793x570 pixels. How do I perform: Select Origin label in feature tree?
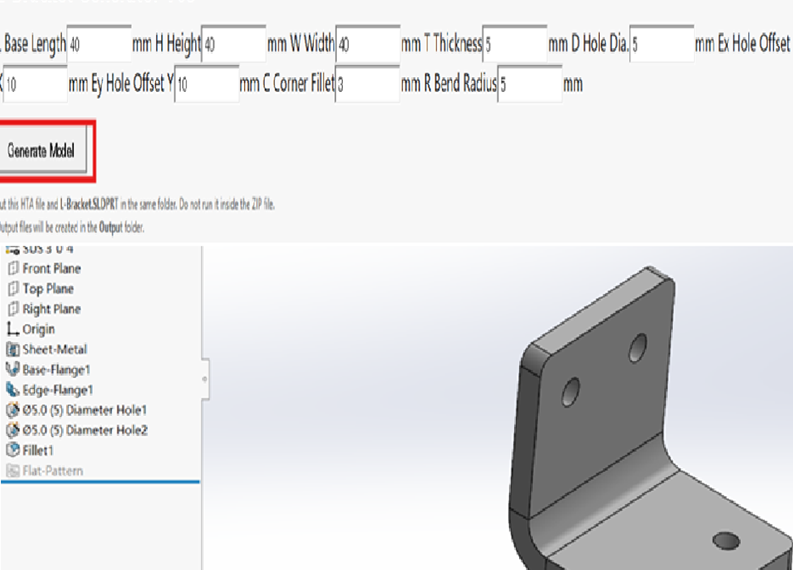(38, 329)
